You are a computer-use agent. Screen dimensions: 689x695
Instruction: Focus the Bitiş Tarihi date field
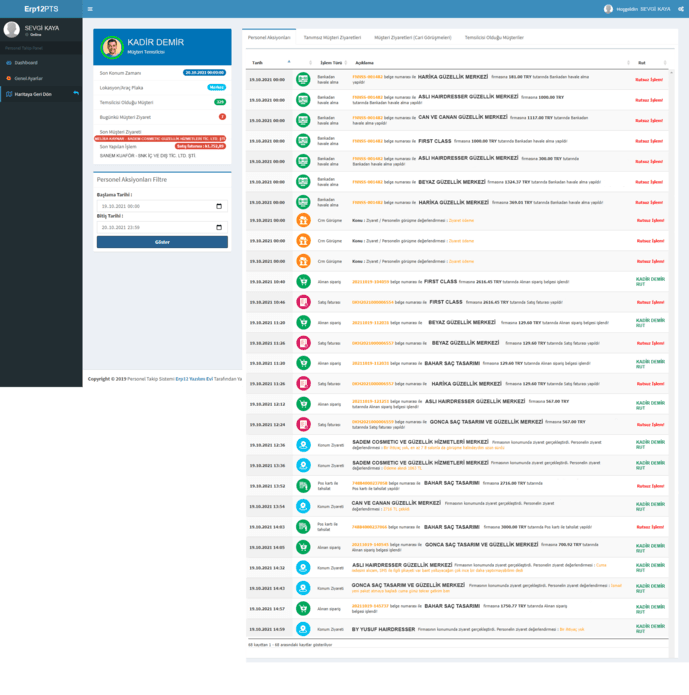point(162,227)
